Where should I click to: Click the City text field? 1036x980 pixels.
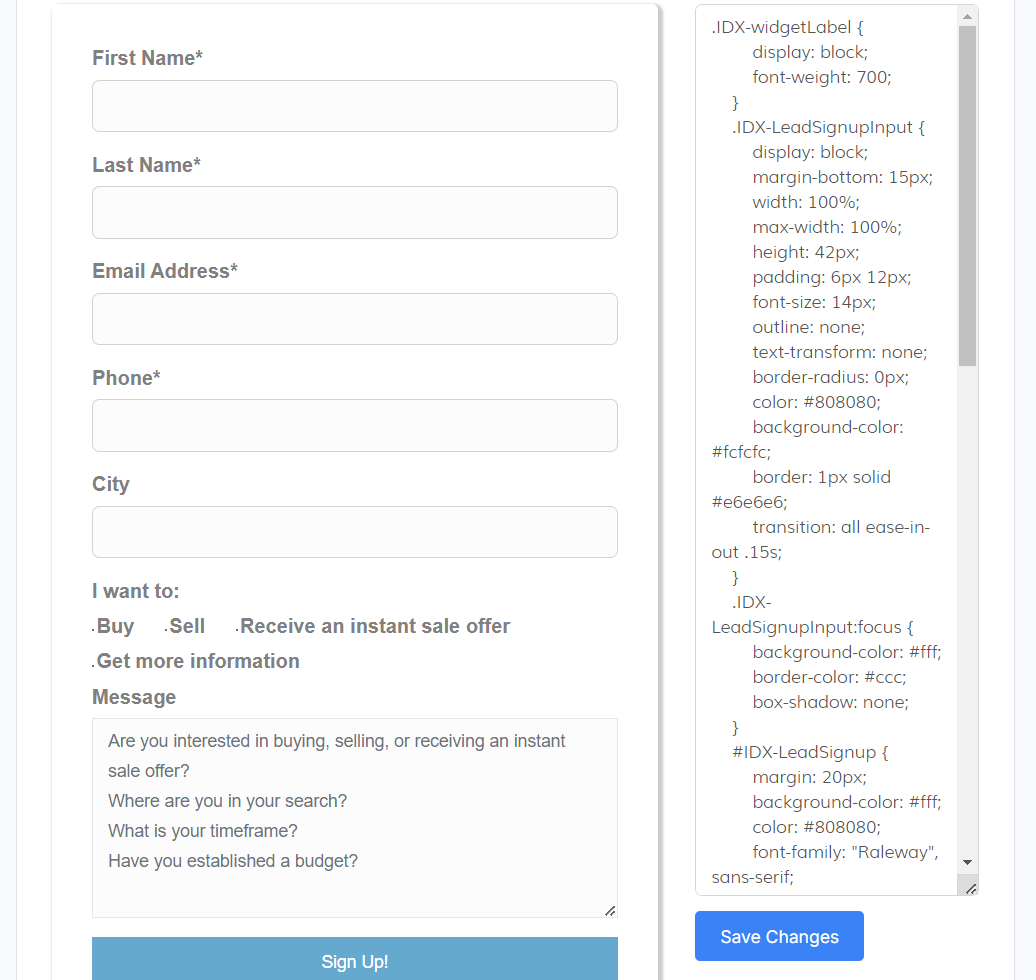pos(354,532)
